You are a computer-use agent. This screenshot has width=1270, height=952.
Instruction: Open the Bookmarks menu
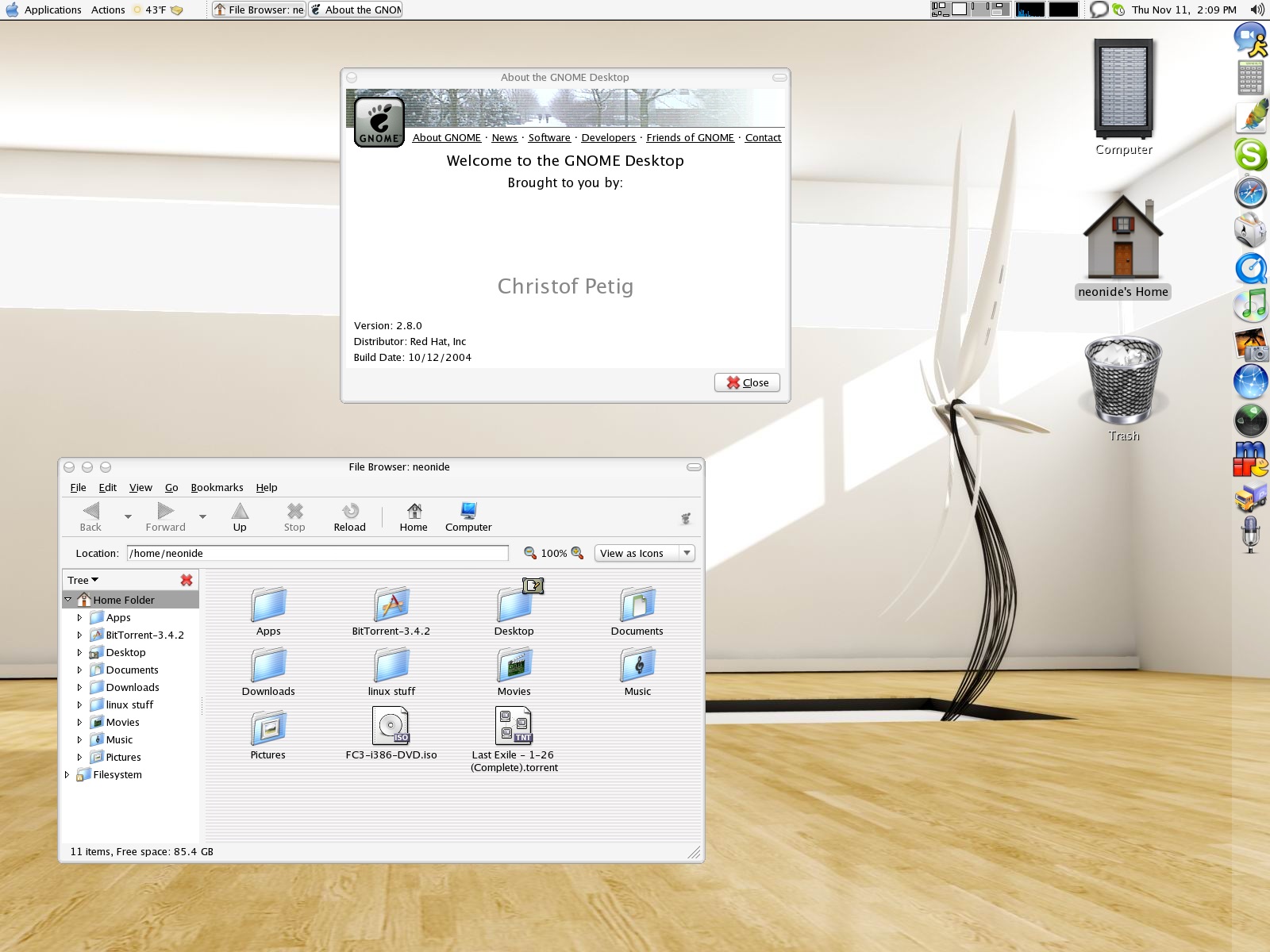[x=217, y=487]
